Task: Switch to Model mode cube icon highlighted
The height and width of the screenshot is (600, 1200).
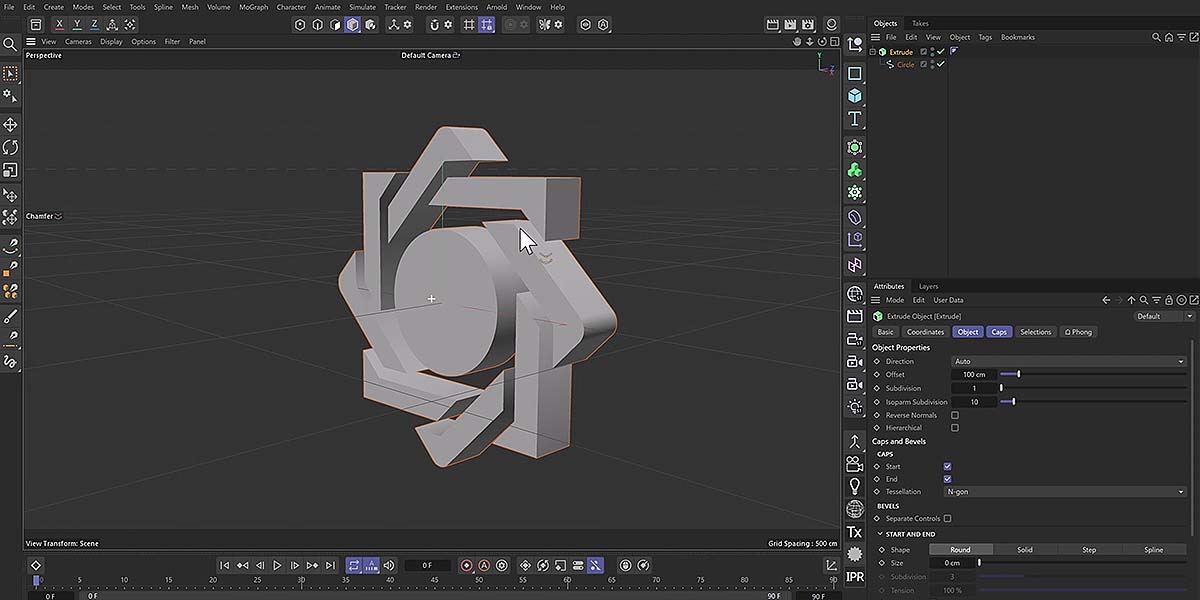Action: click(352, 24)
